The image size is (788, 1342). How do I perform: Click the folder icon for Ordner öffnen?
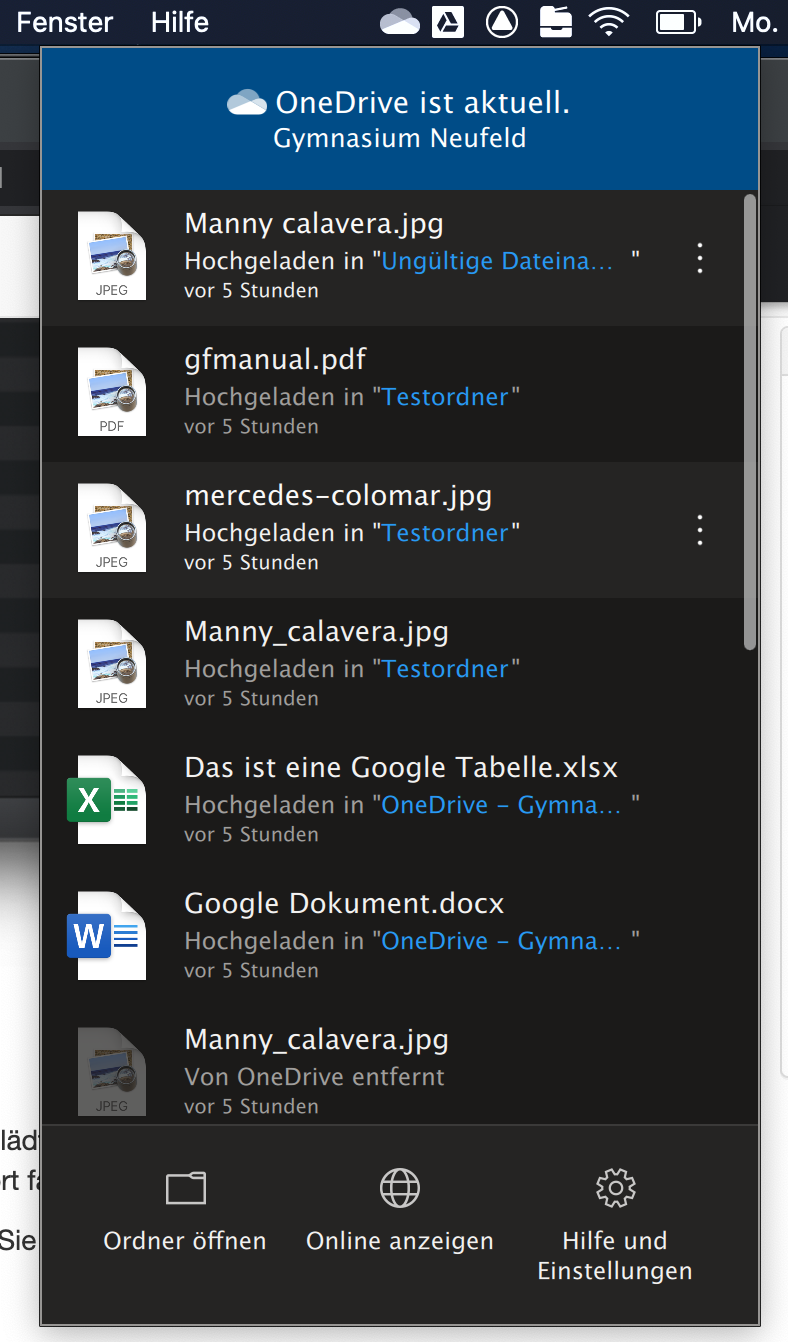(x=185, y=1188)
